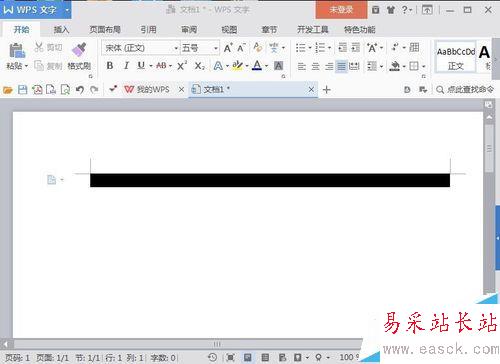Click the export PDF icon
This screenshot has height=364, width=500.
(x=37, y=90)
